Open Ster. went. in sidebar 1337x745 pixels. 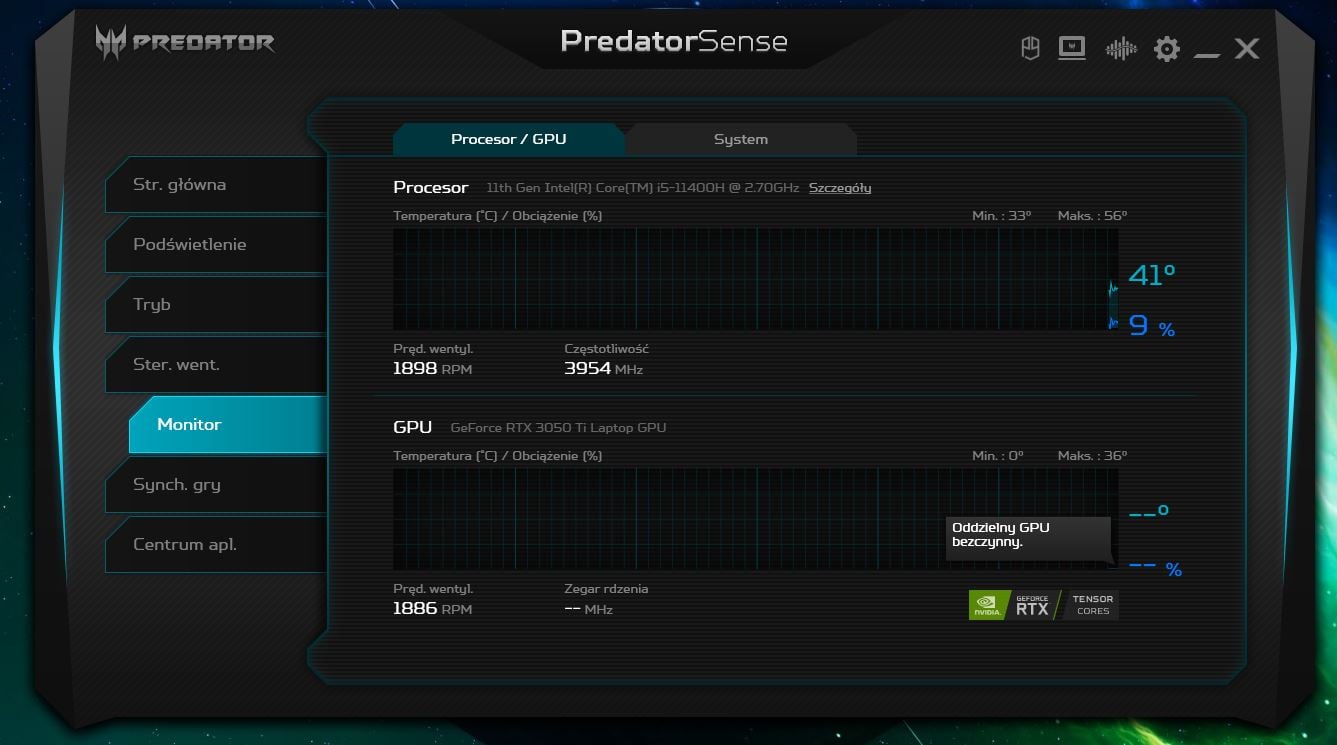[x=216, y=364]
